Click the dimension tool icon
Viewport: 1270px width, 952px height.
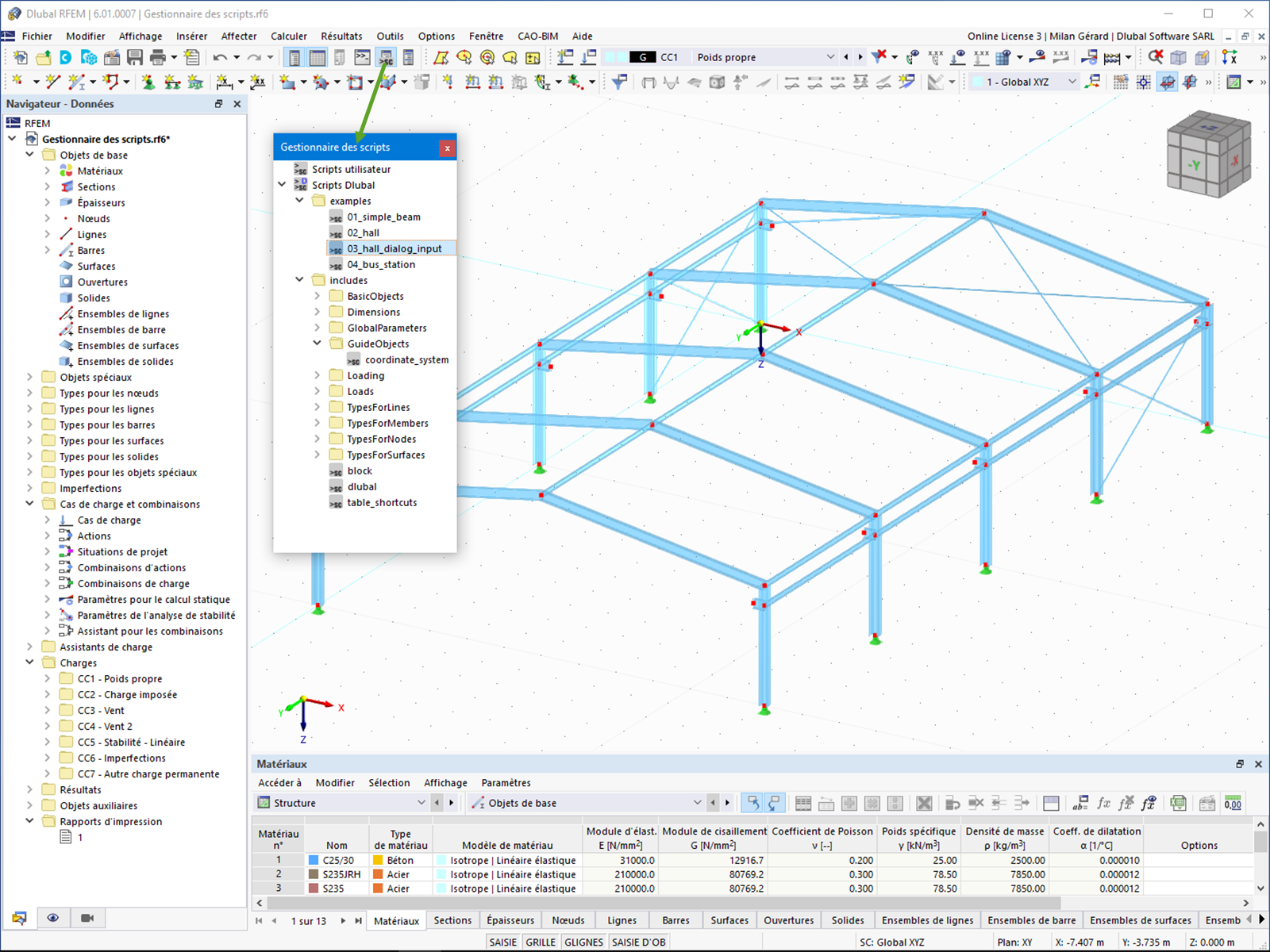pos(225,82)
